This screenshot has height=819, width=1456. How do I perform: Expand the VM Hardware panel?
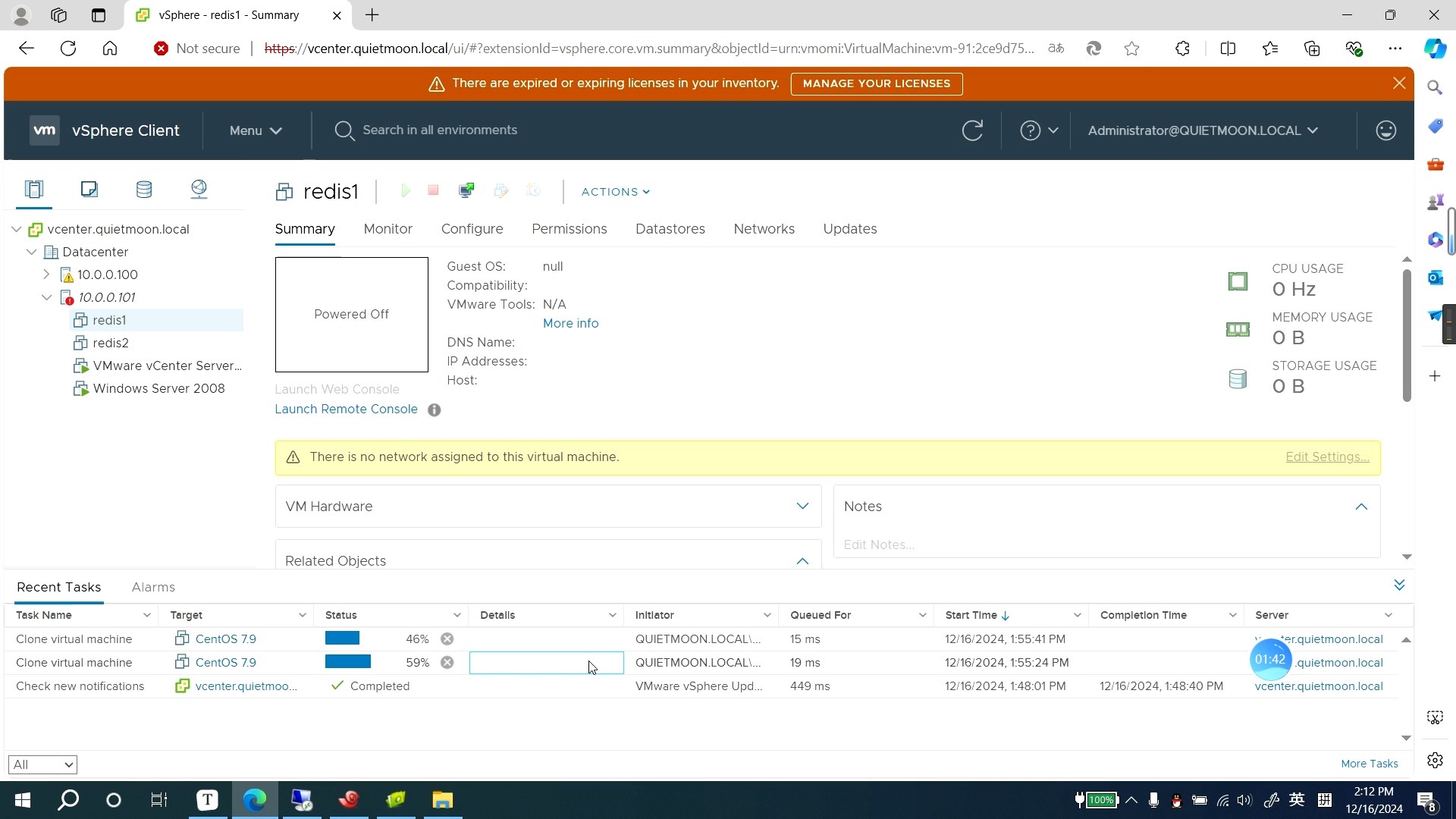coord(802,506)
